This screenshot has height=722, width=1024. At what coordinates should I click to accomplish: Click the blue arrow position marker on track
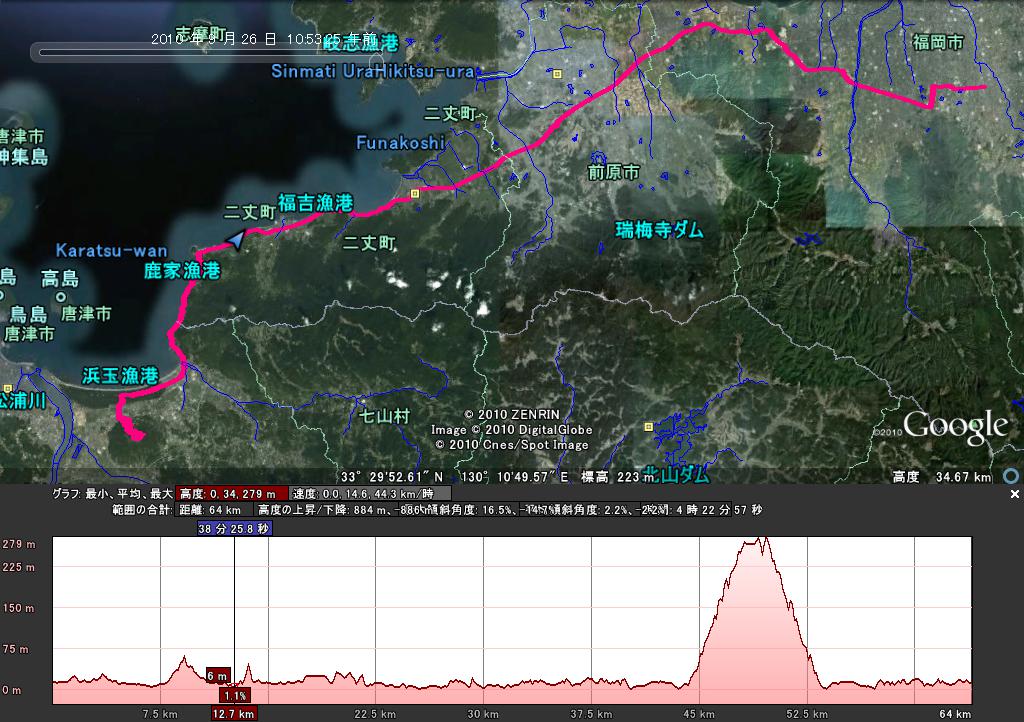pos(236,240)
